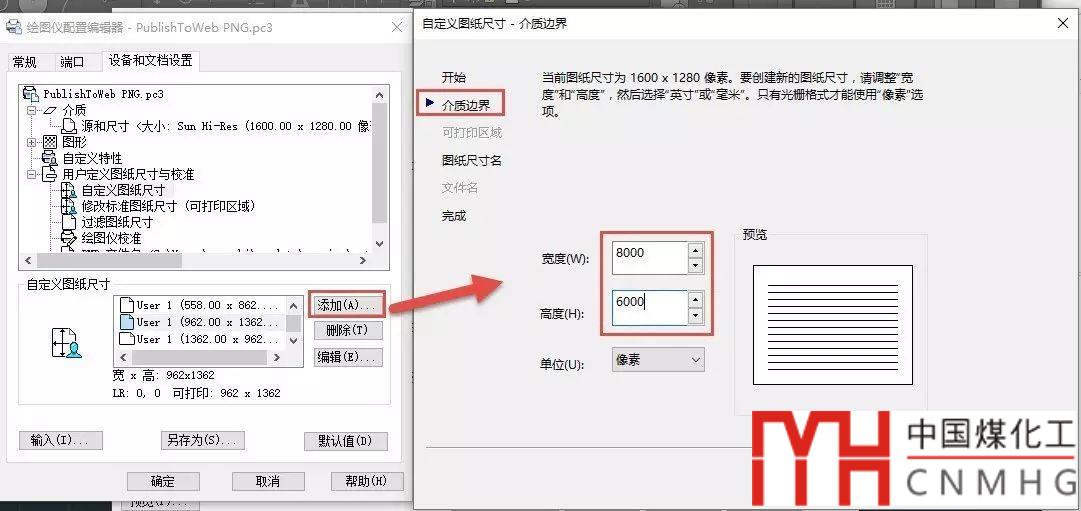Image resolution: width=1081 pixels, height=511 pixels.
Task: Expand the 图形 tree node
Action: click(x=32, y=142)
